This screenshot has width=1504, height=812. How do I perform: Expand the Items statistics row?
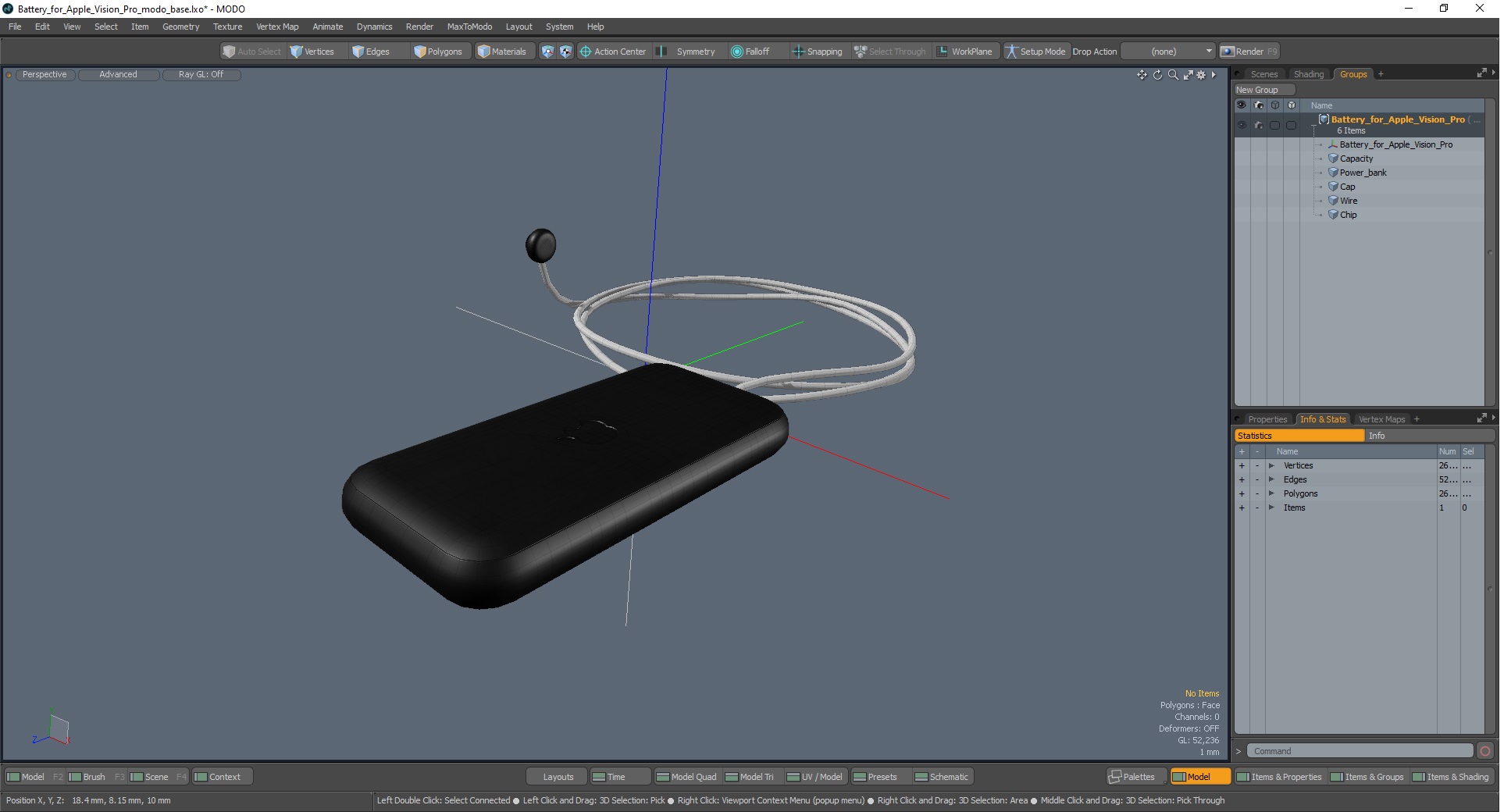click(x=1271, y=508)
